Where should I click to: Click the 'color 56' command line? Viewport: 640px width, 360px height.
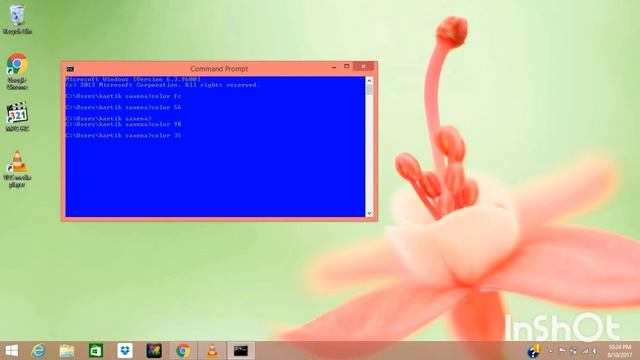coord(123,107)
